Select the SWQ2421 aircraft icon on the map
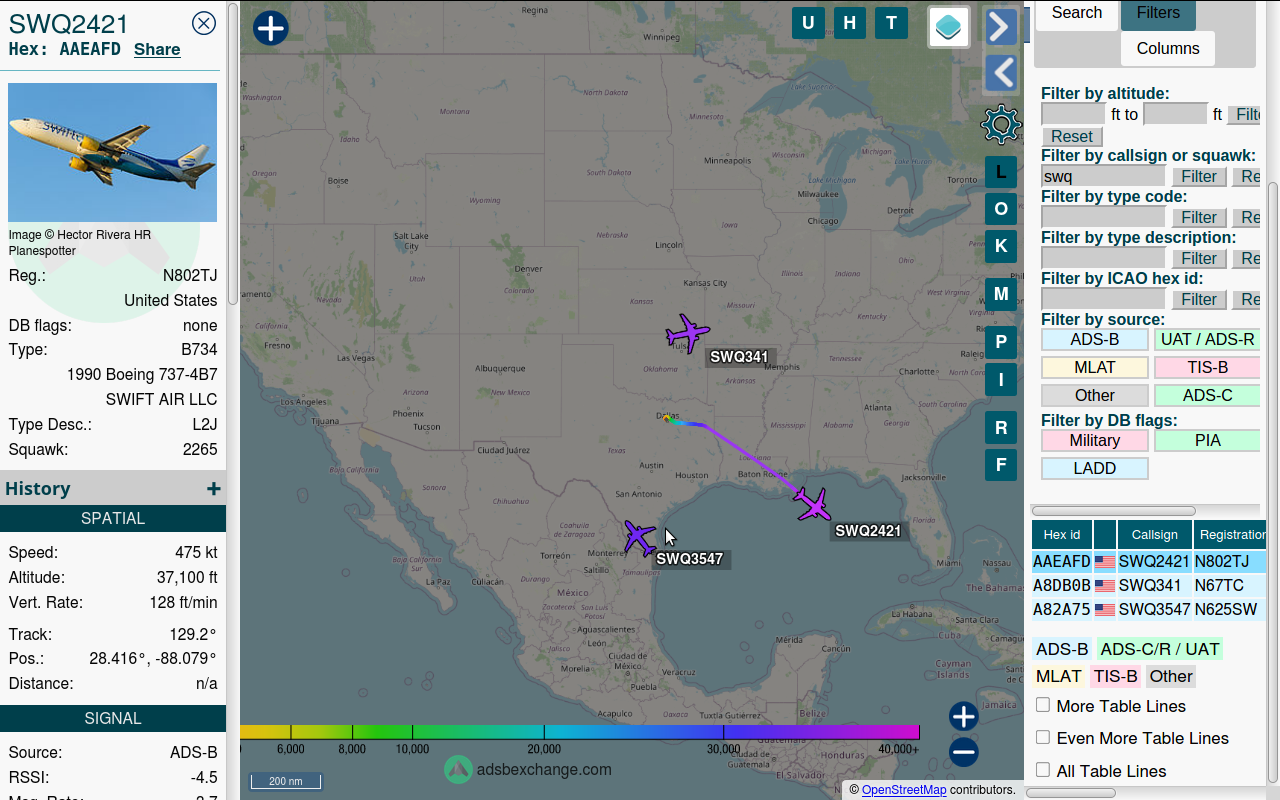 click(813, 505)
